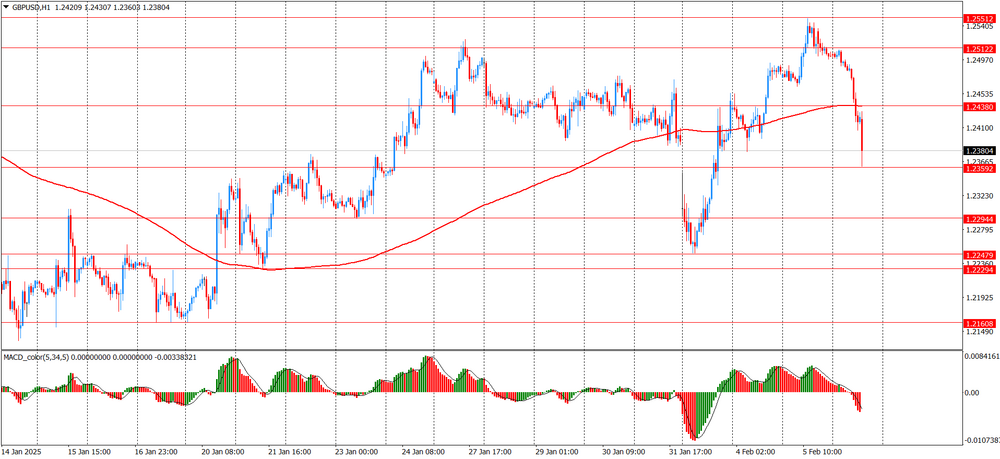Click the MACD scale value -0.0107387
This screenshot has width=1000, height=459.
[x=980, y=438]
